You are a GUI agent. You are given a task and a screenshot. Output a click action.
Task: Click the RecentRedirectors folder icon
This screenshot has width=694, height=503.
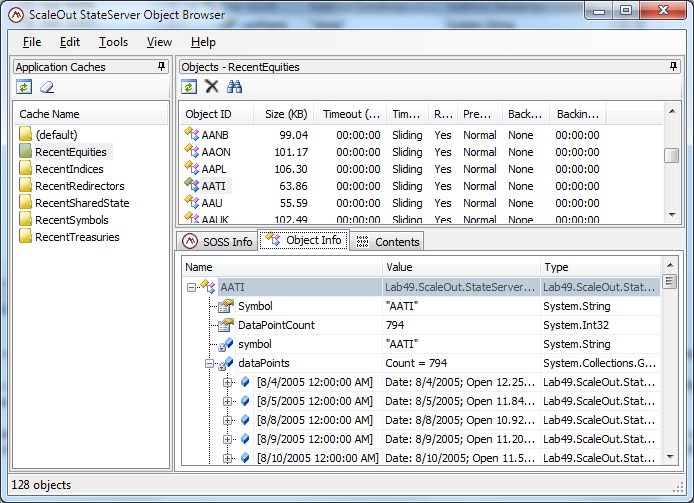[x=25, y=186]
